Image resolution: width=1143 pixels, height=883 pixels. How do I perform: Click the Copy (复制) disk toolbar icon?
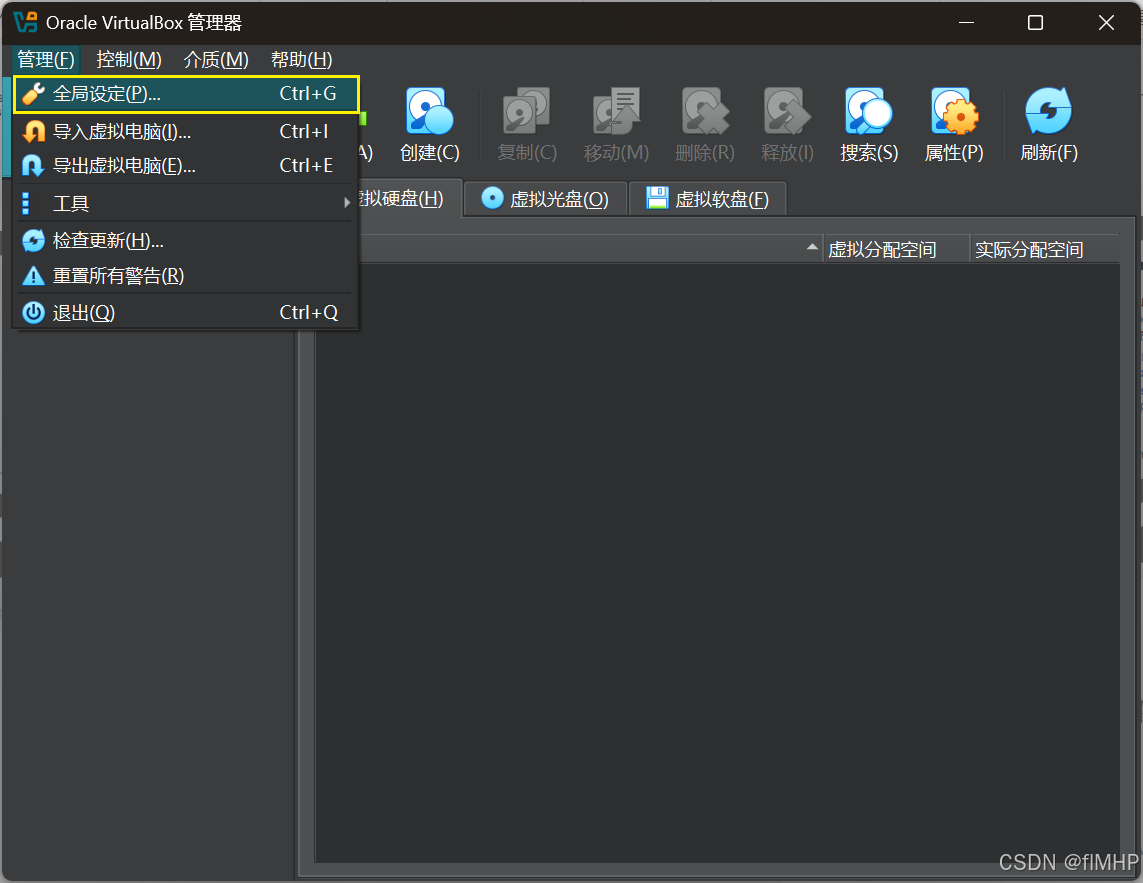[526, 112]
